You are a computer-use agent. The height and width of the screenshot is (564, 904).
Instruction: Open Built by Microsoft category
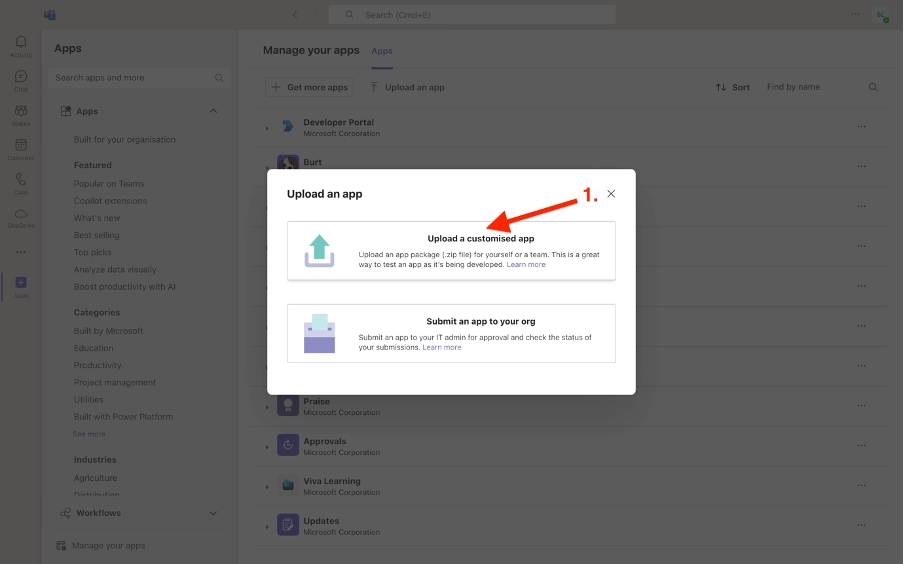pyautogui.click(x=108, y=331)
